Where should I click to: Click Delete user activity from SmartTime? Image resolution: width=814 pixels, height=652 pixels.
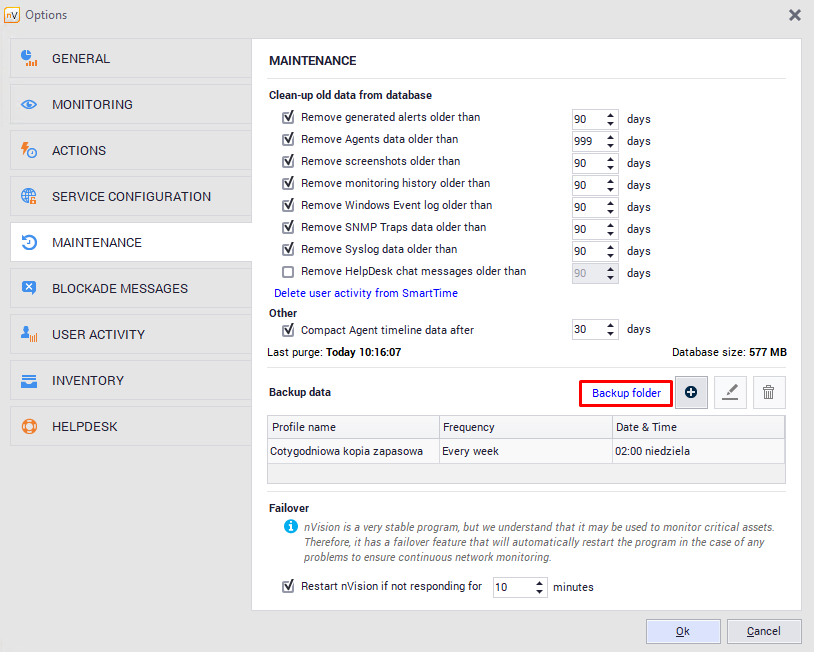coord(366,293)
